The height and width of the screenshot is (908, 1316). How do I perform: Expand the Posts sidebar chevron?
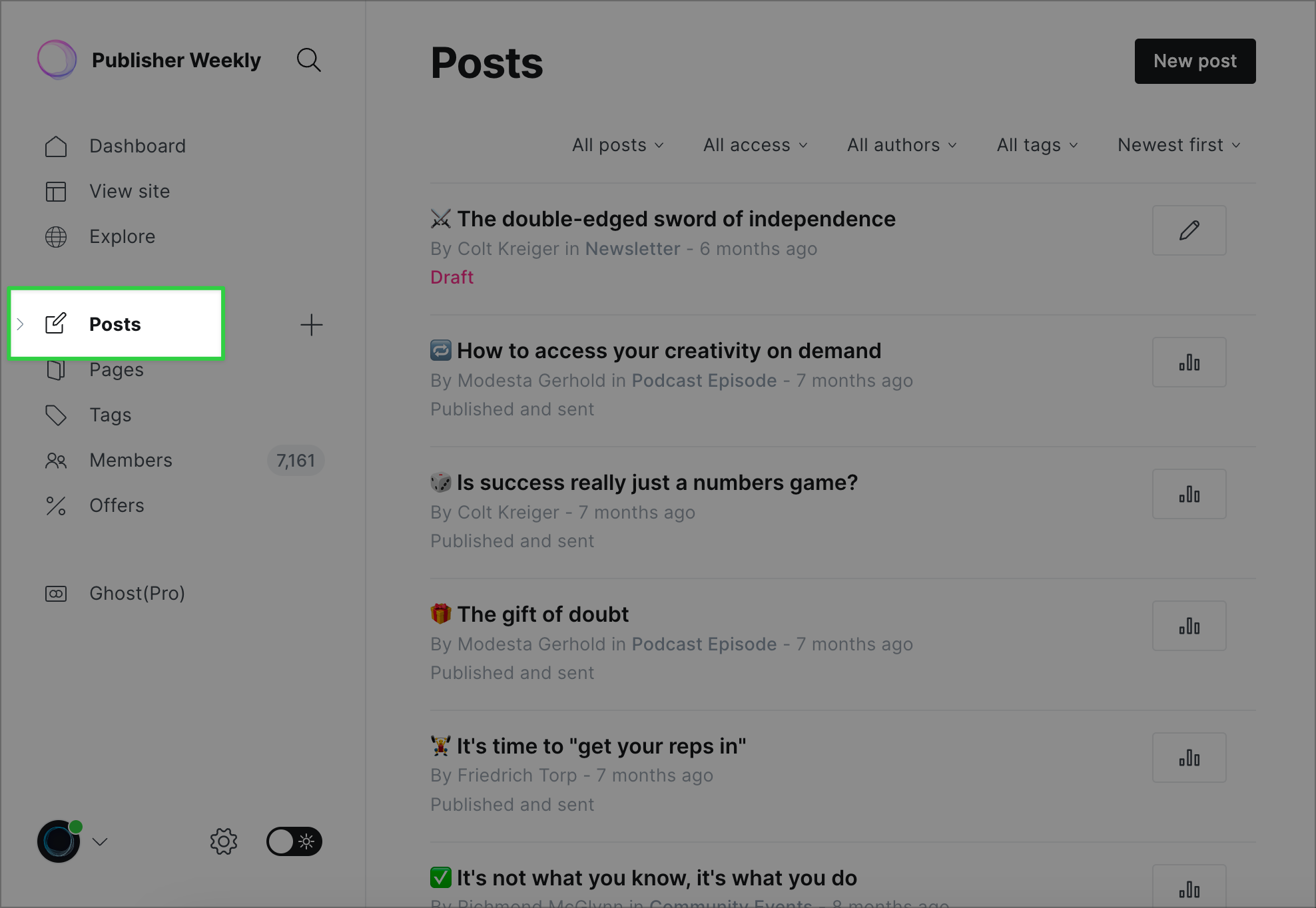21,324
